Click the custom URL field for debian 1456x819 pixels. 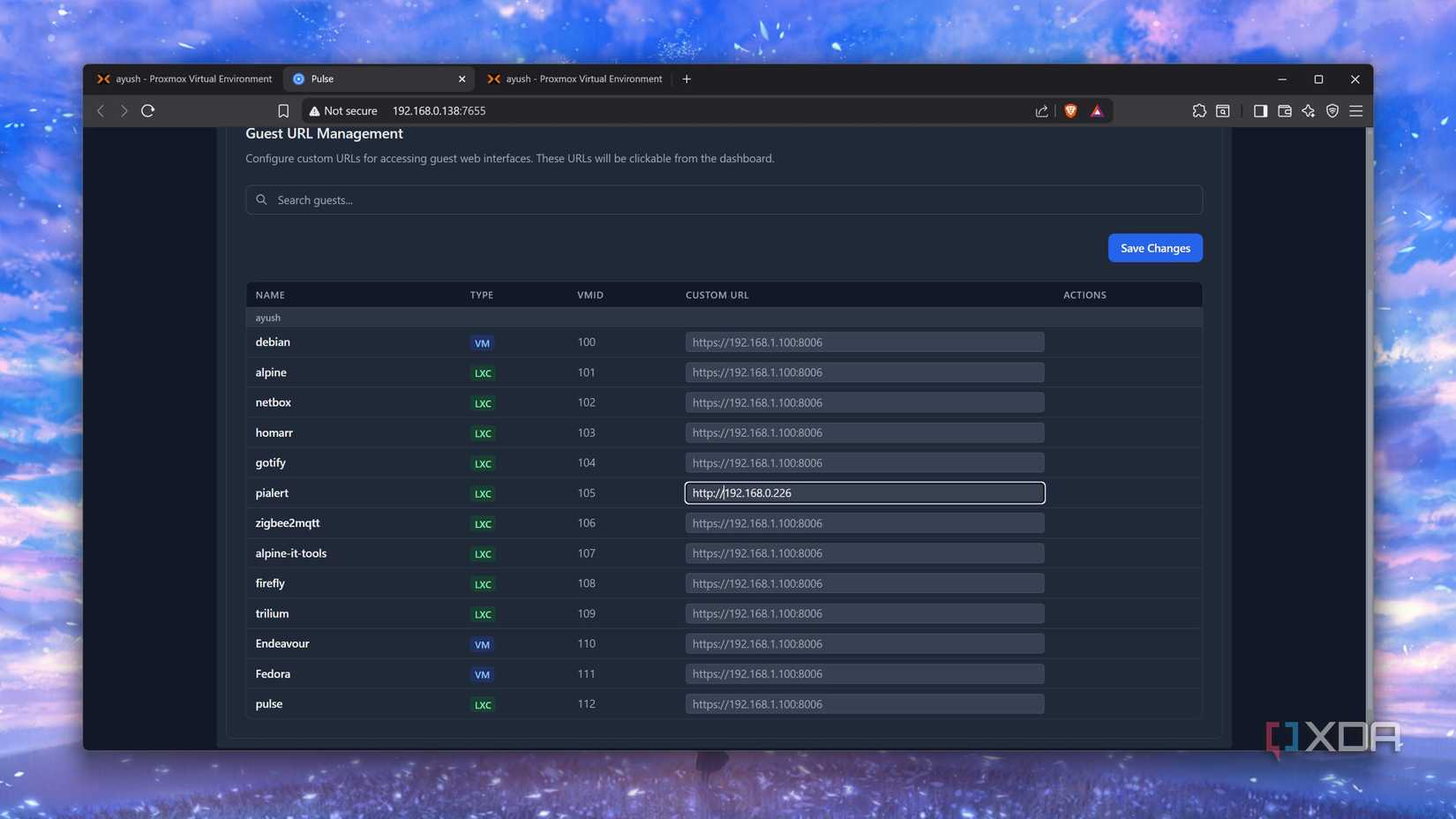point(865,342)
